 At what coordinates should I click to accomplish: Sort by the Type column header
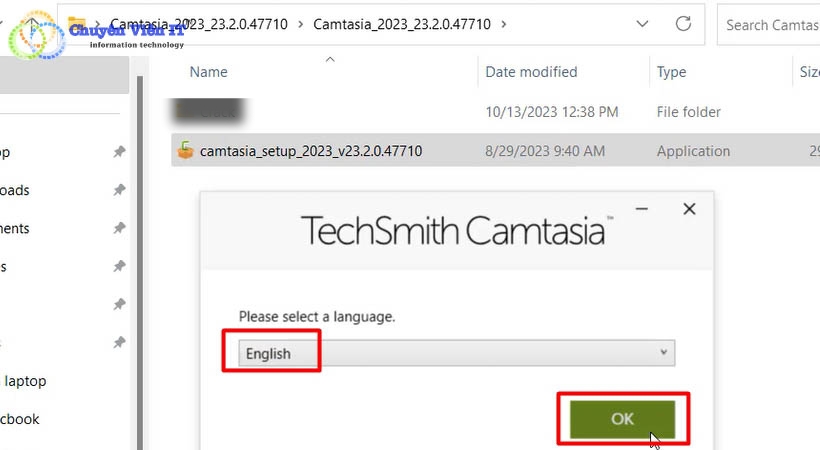[x=671, y=72]
